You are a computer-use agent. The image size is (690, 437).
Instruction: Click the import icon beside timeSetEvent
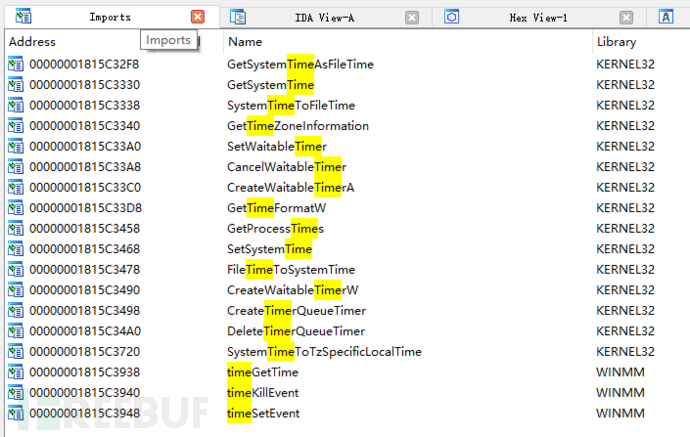(15, 413)
